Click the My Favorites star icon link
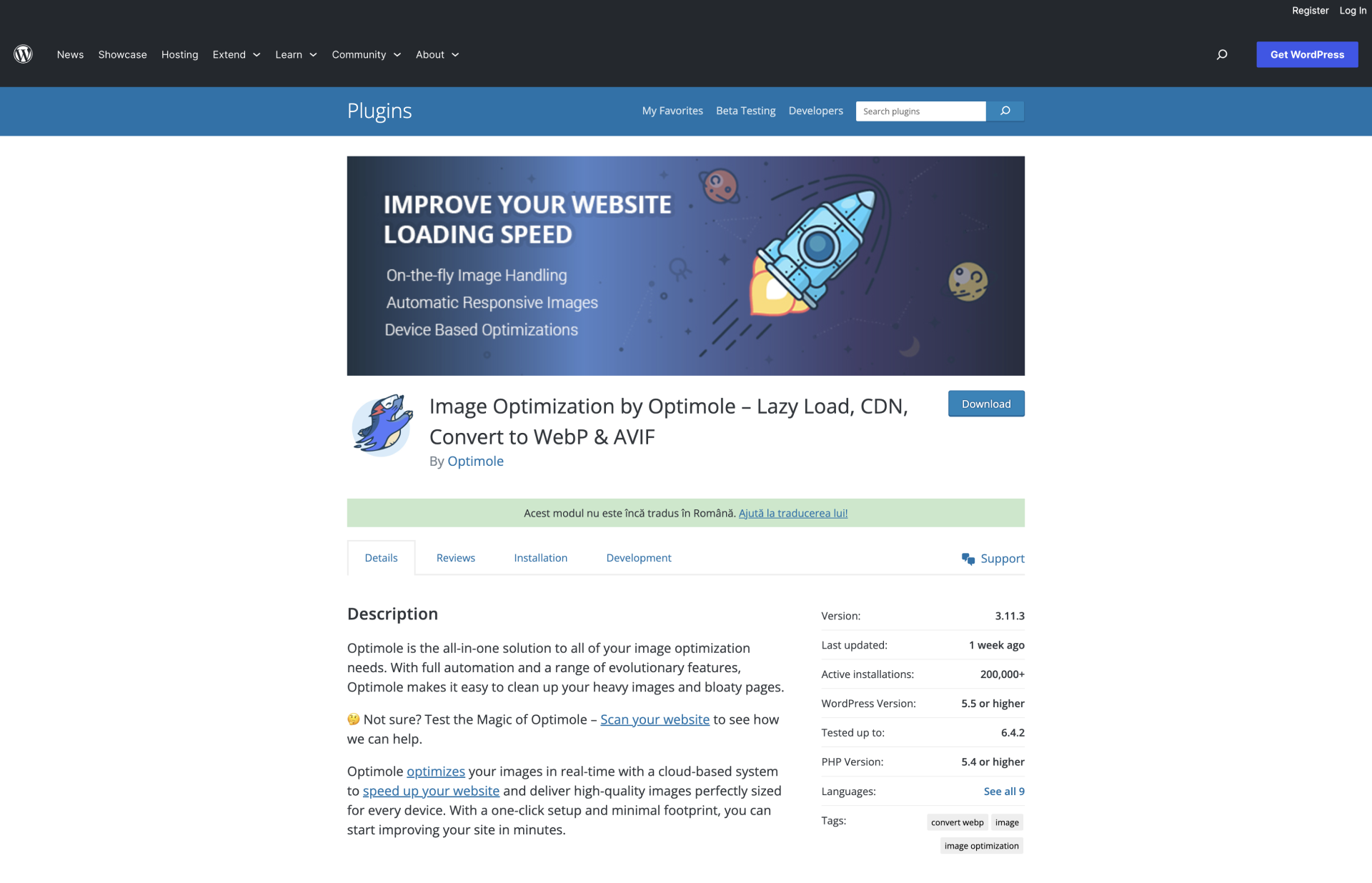Viewport: 1372px width, 883px height. [x=672, y=111]
